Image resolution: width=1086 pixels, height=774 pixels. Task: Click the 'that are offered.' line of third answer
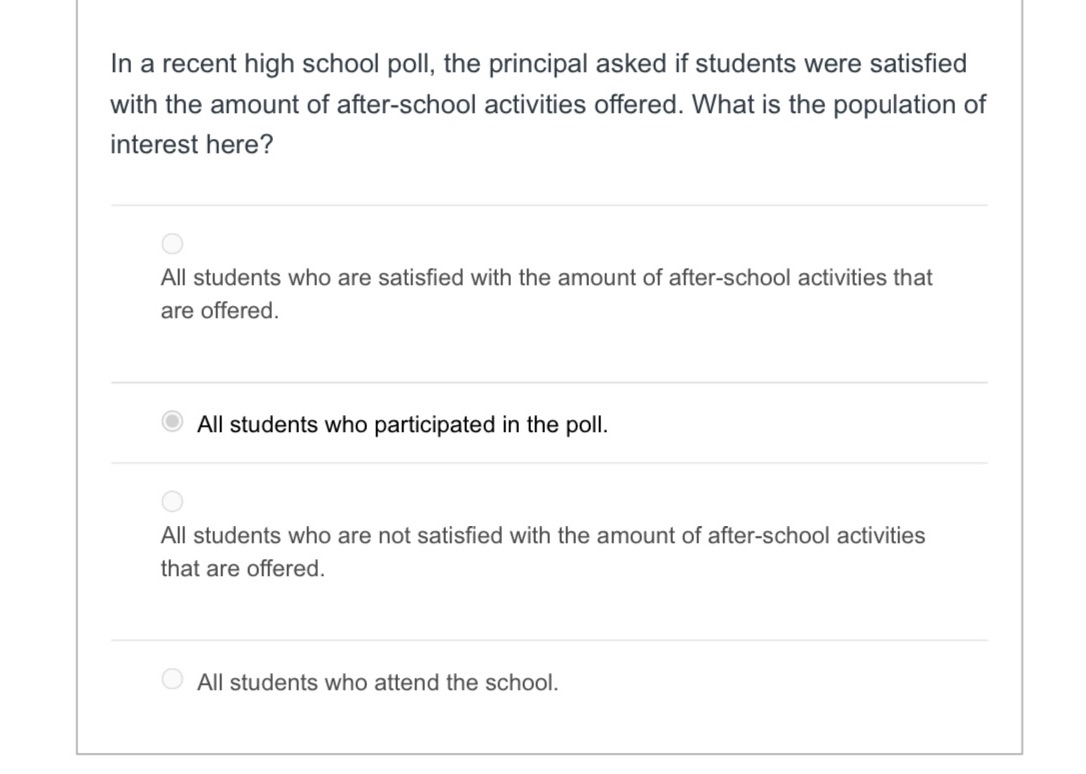point(243,569)
